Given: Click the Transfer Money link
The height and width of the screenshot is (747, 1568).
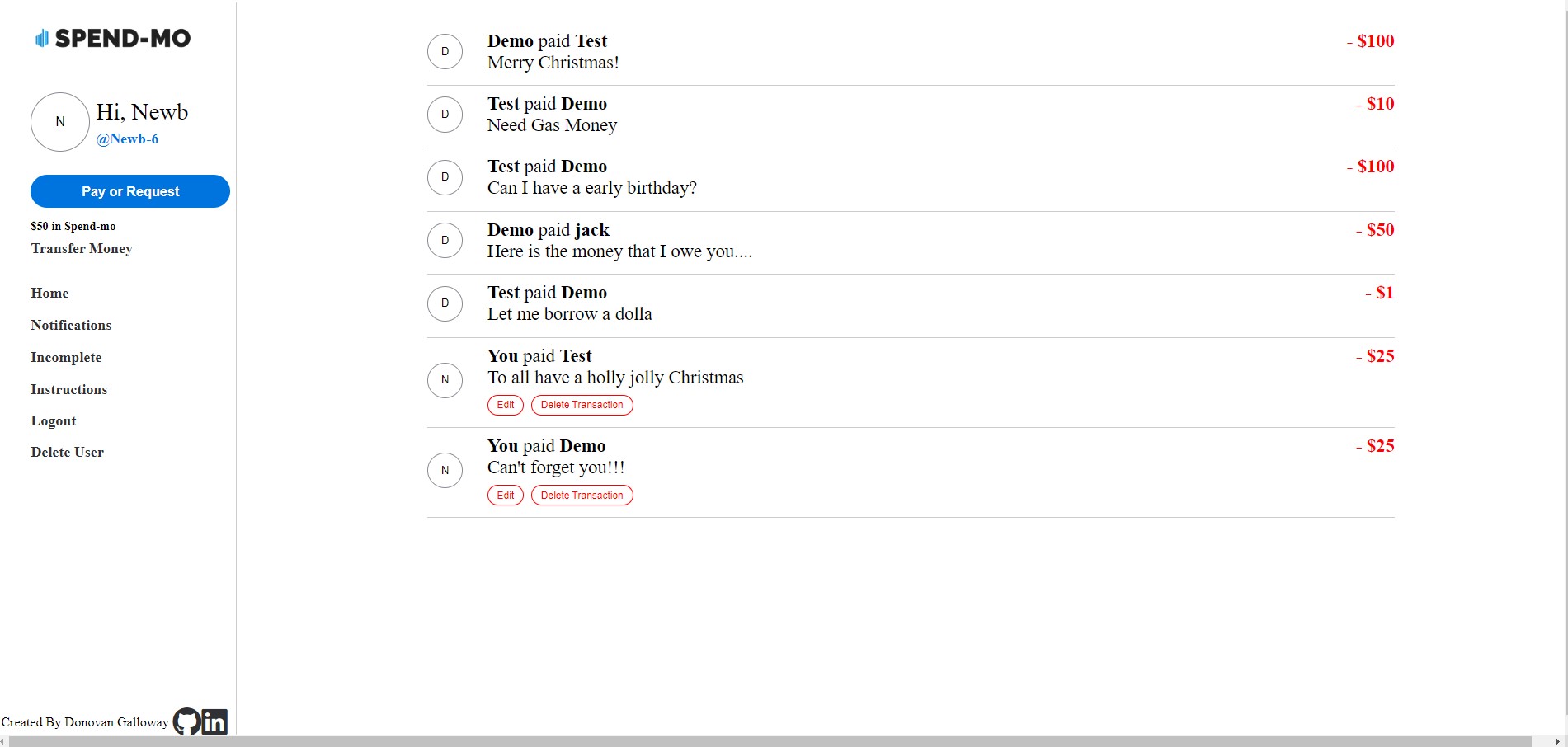Looking at the screenshot, I should click(82, 249).
